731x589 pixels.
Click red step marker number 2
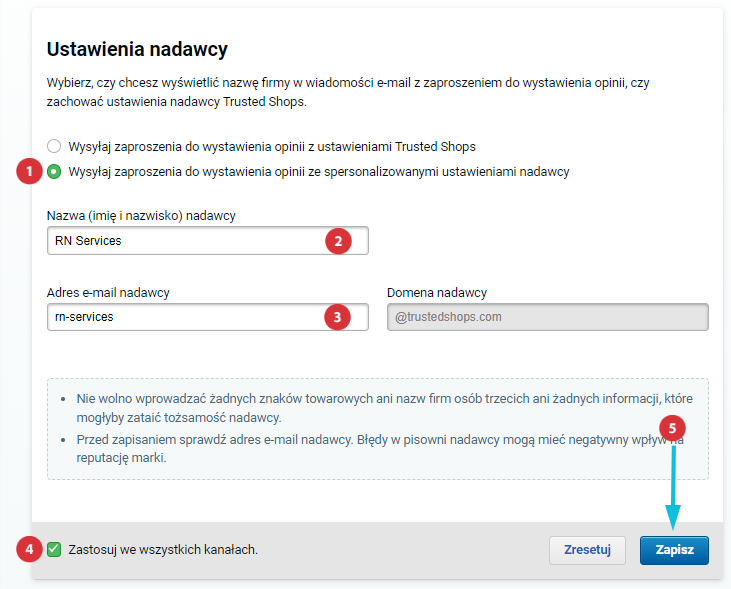click(x=338, y=241)
